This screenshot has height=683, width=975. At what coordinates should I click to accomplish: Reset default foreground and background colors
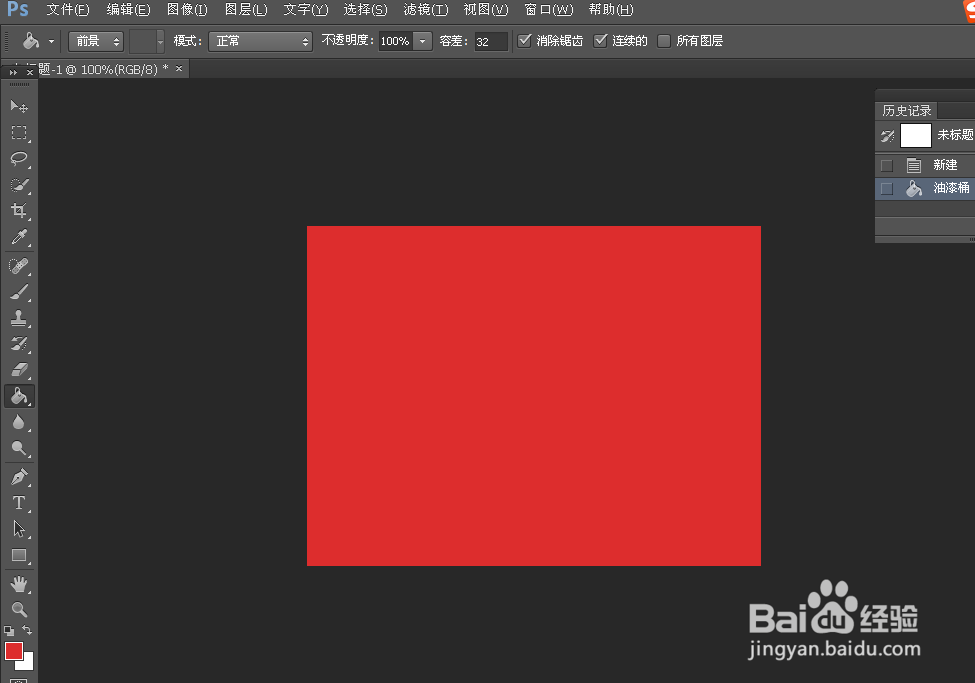(x=9, y=631)
